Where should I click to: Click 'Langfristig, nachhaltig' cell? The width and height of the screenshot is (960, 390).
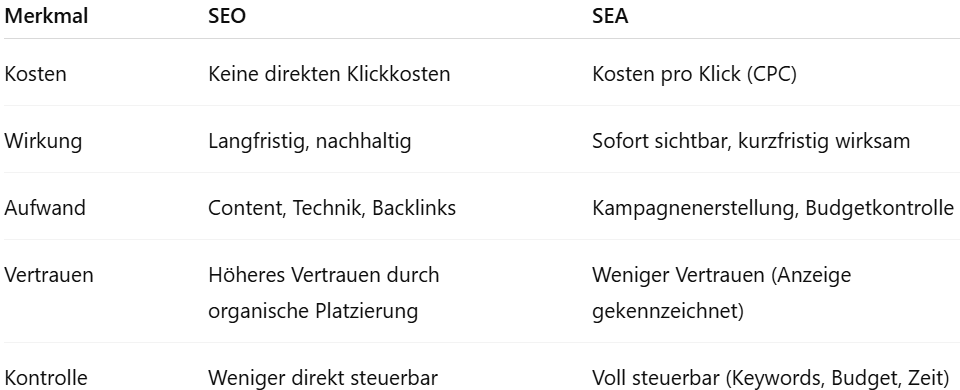[x=309, y=141]
